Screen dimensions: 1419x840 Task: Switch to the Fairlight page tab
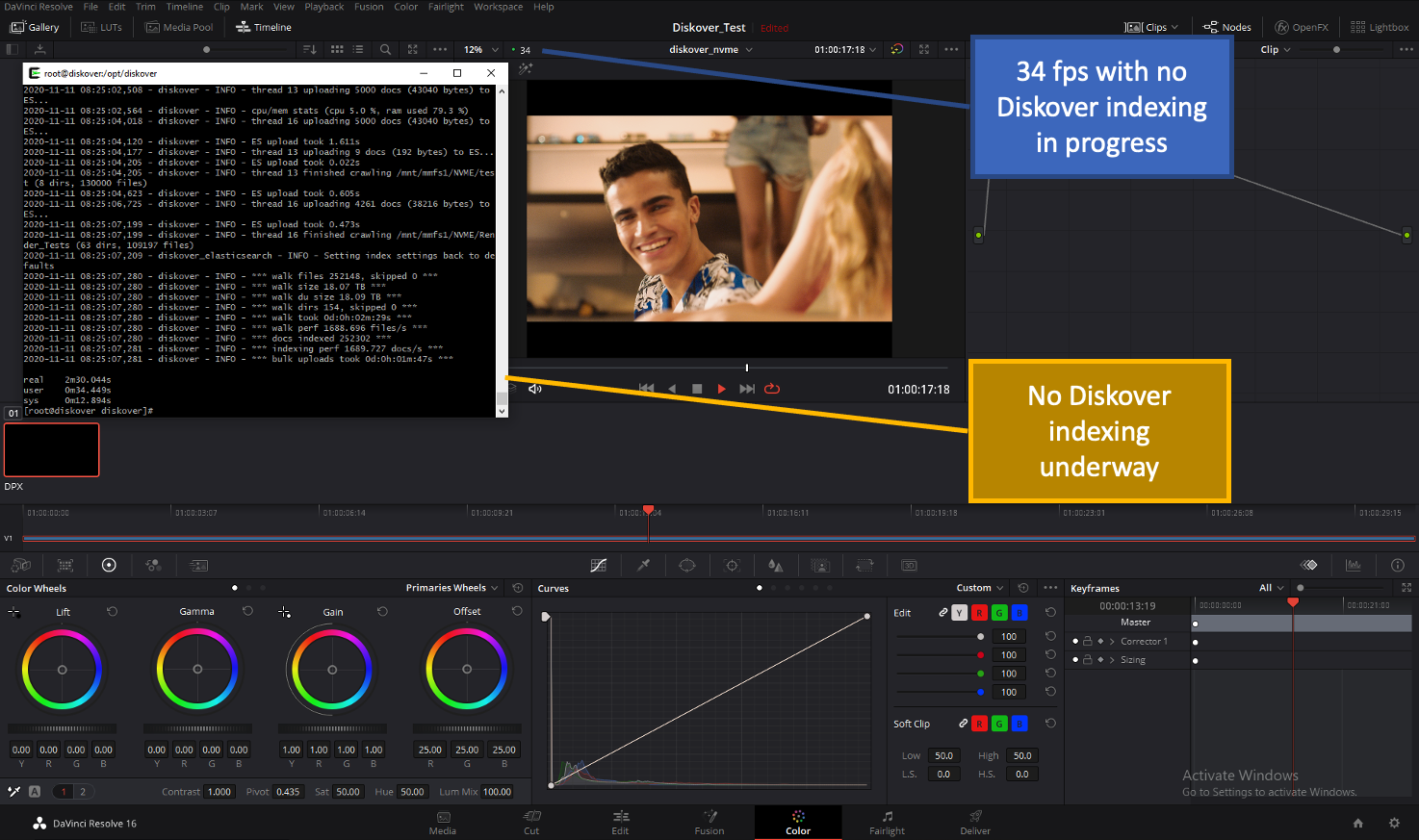pyautogui.click(x=887, y=823)
